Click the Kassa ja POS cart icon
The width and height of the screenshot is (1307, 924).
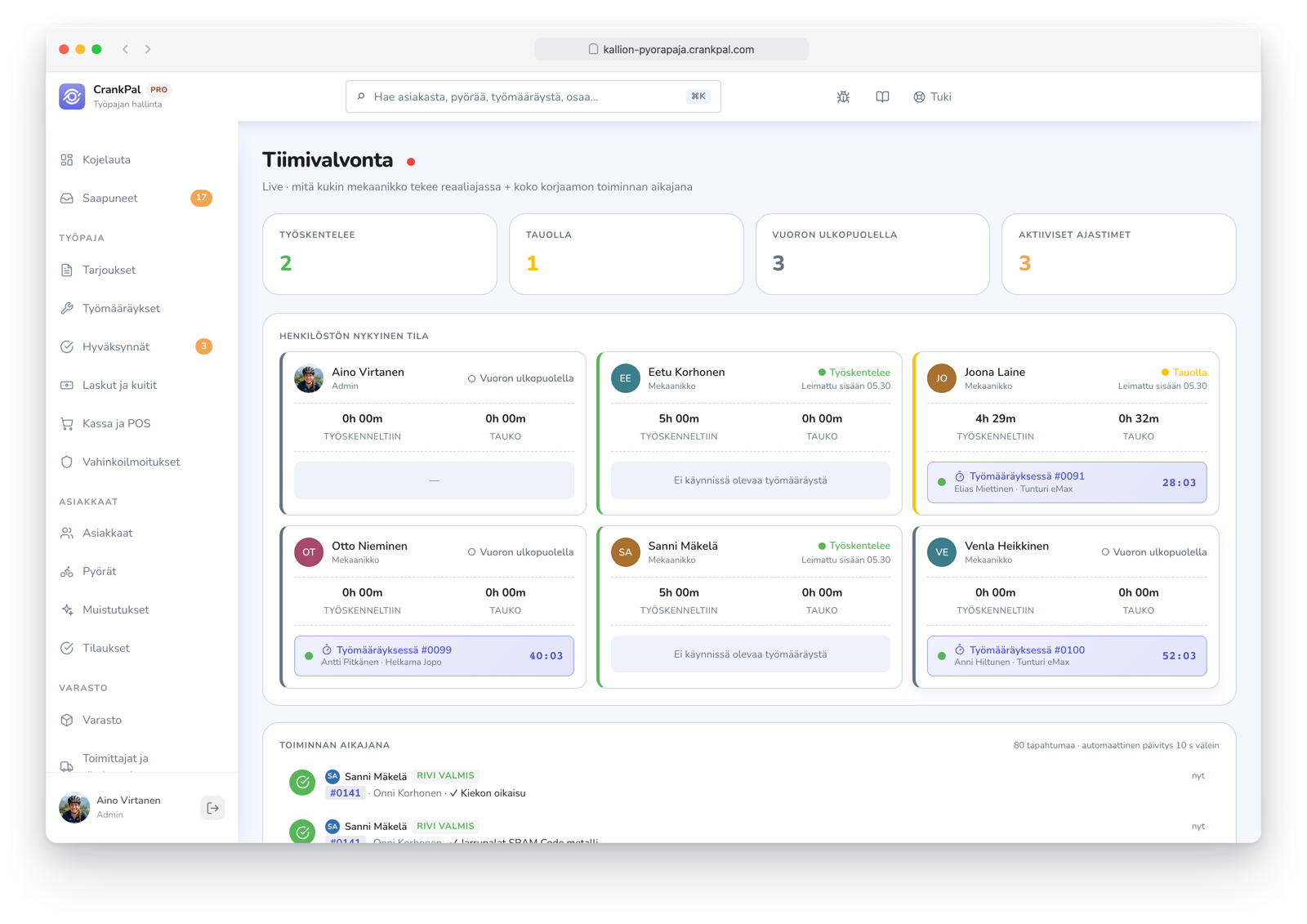coord(67,424)
